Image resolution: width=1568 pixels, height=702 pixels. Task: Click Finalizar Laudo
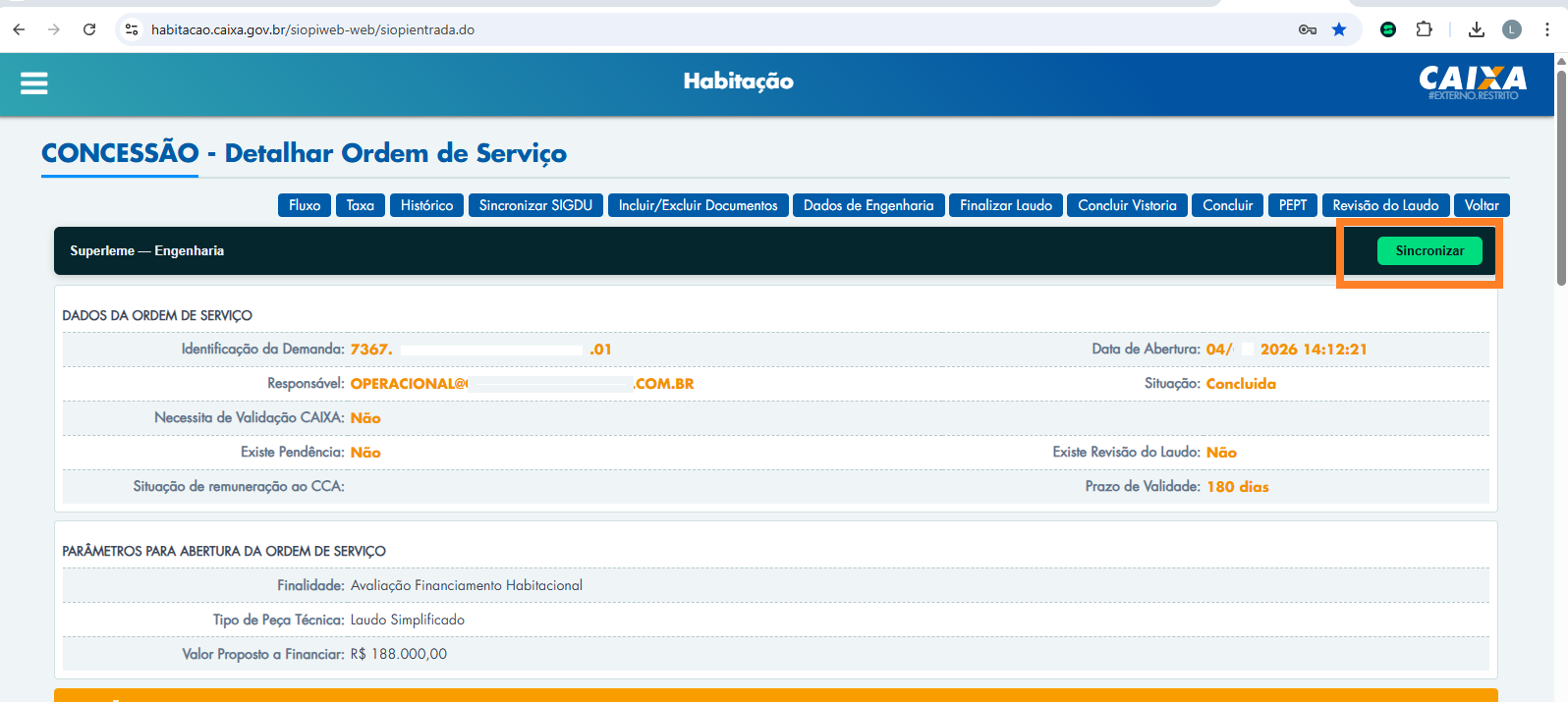click(x=1005, y=205)
